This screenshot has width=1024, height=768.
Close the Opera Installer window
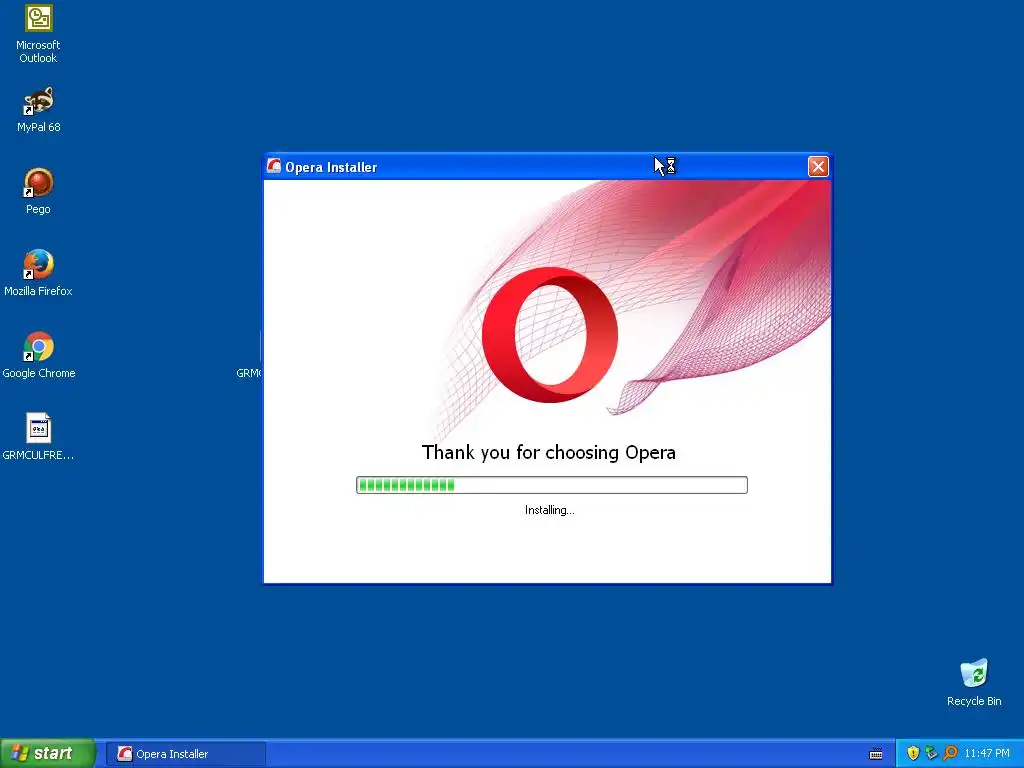pos(818,167)
